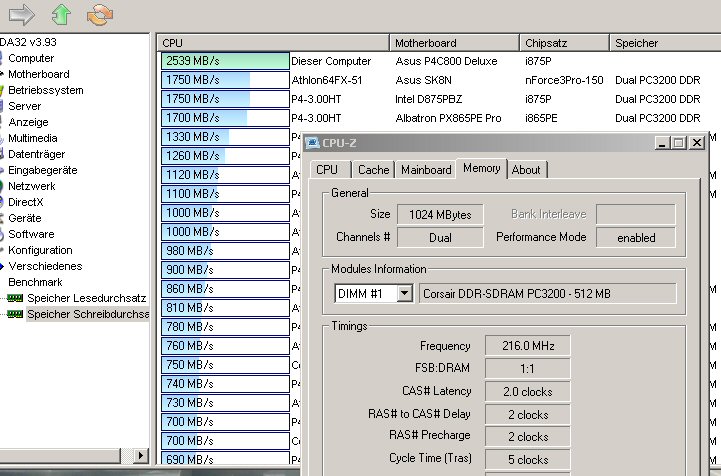Click the green up arrow toolbar icon
The image size is (721, 476).
61,15
